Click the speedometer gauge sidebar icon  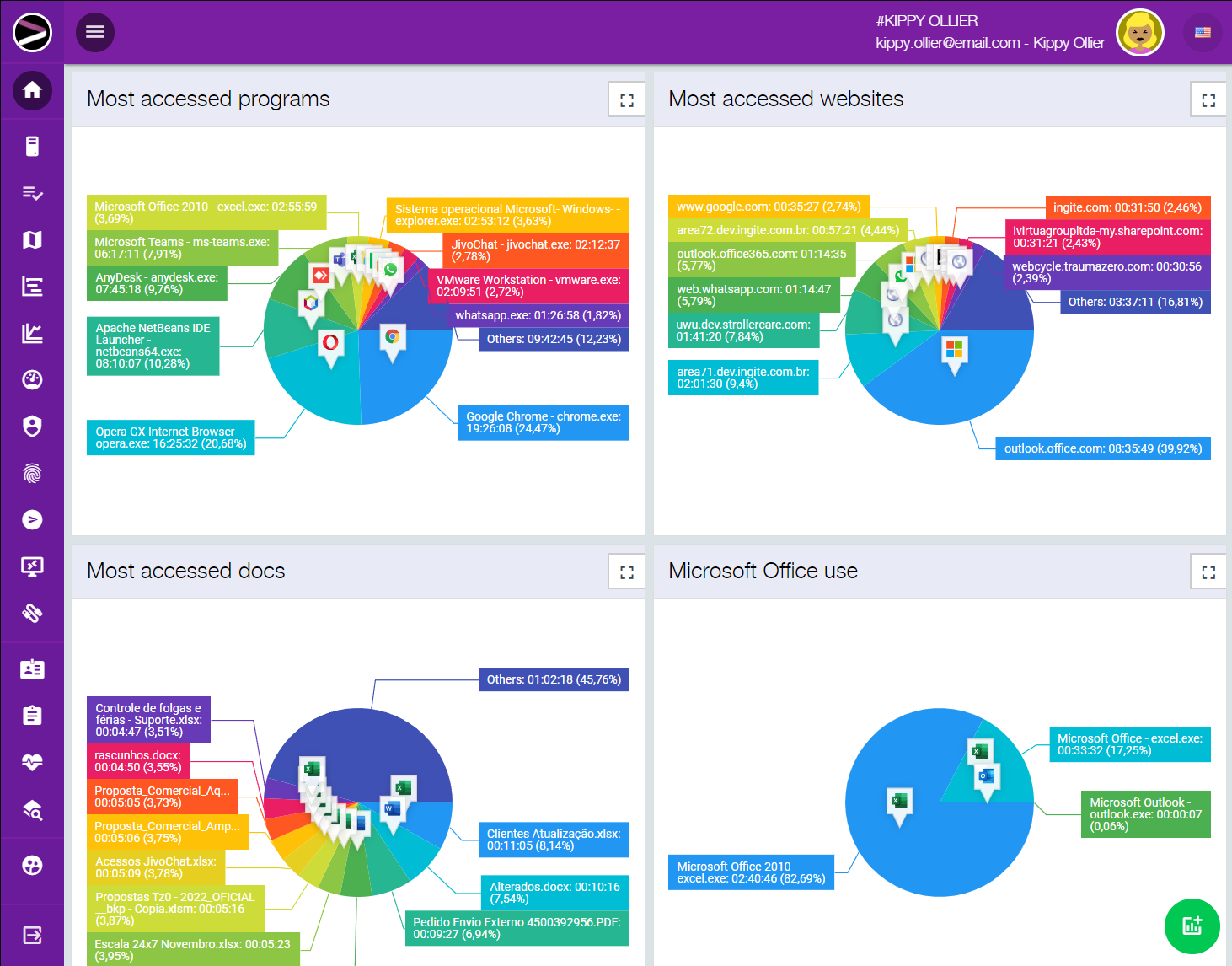[32, 380]
